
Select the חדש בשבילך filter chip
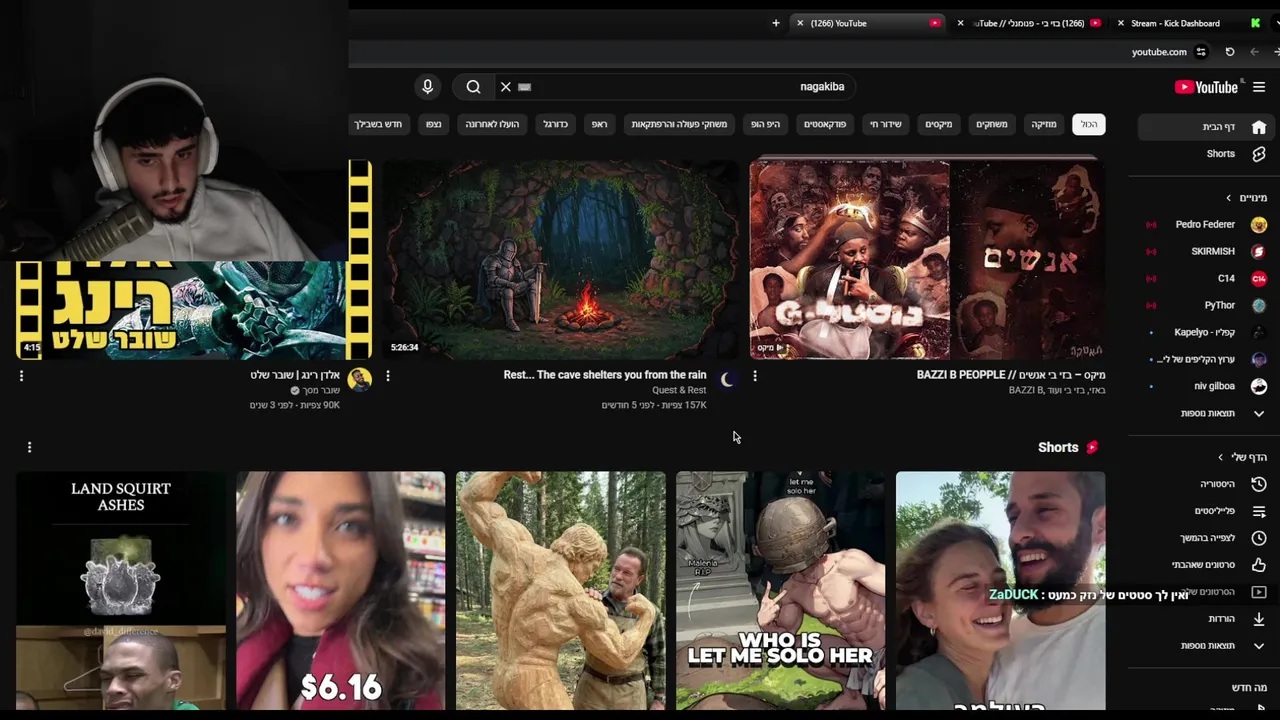tap(379, 124)
